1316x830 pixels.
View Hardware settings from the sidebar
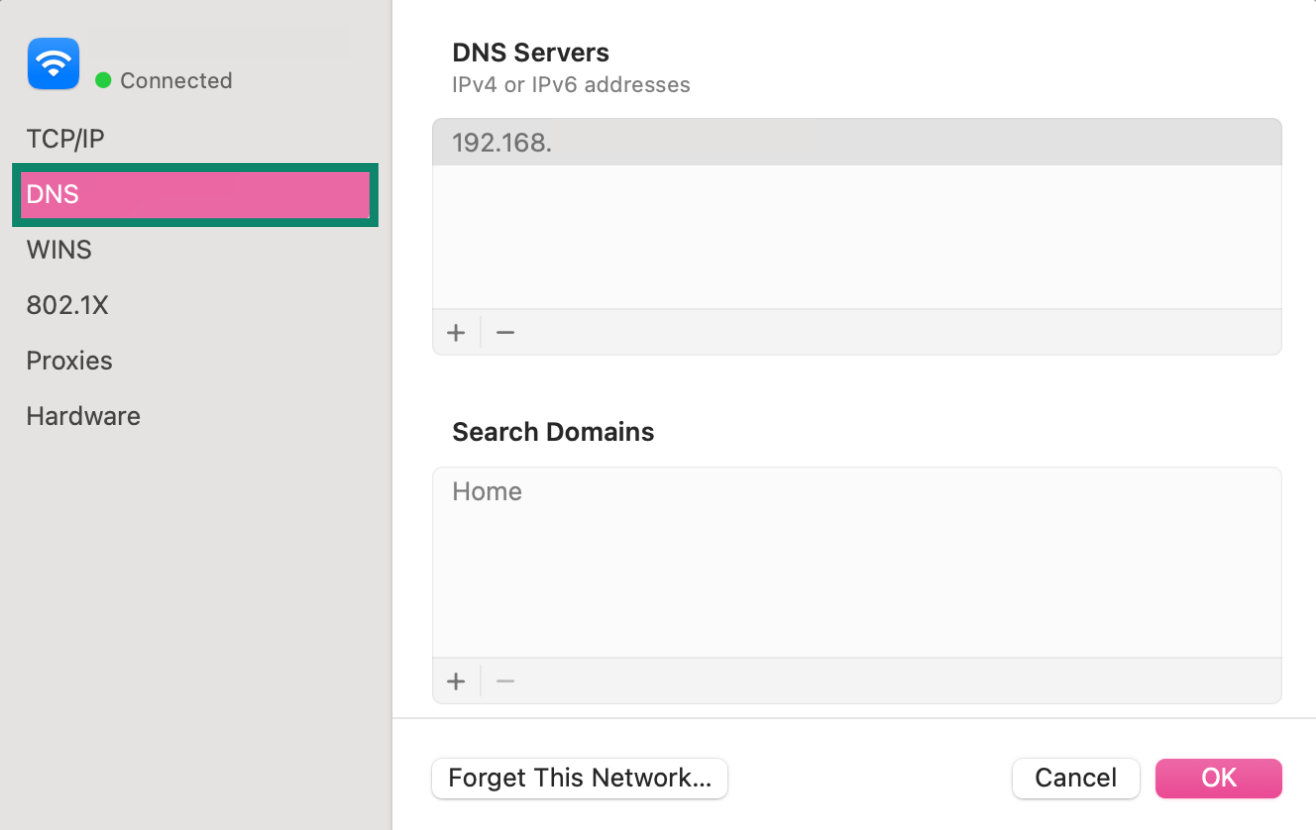coord(83,415)
